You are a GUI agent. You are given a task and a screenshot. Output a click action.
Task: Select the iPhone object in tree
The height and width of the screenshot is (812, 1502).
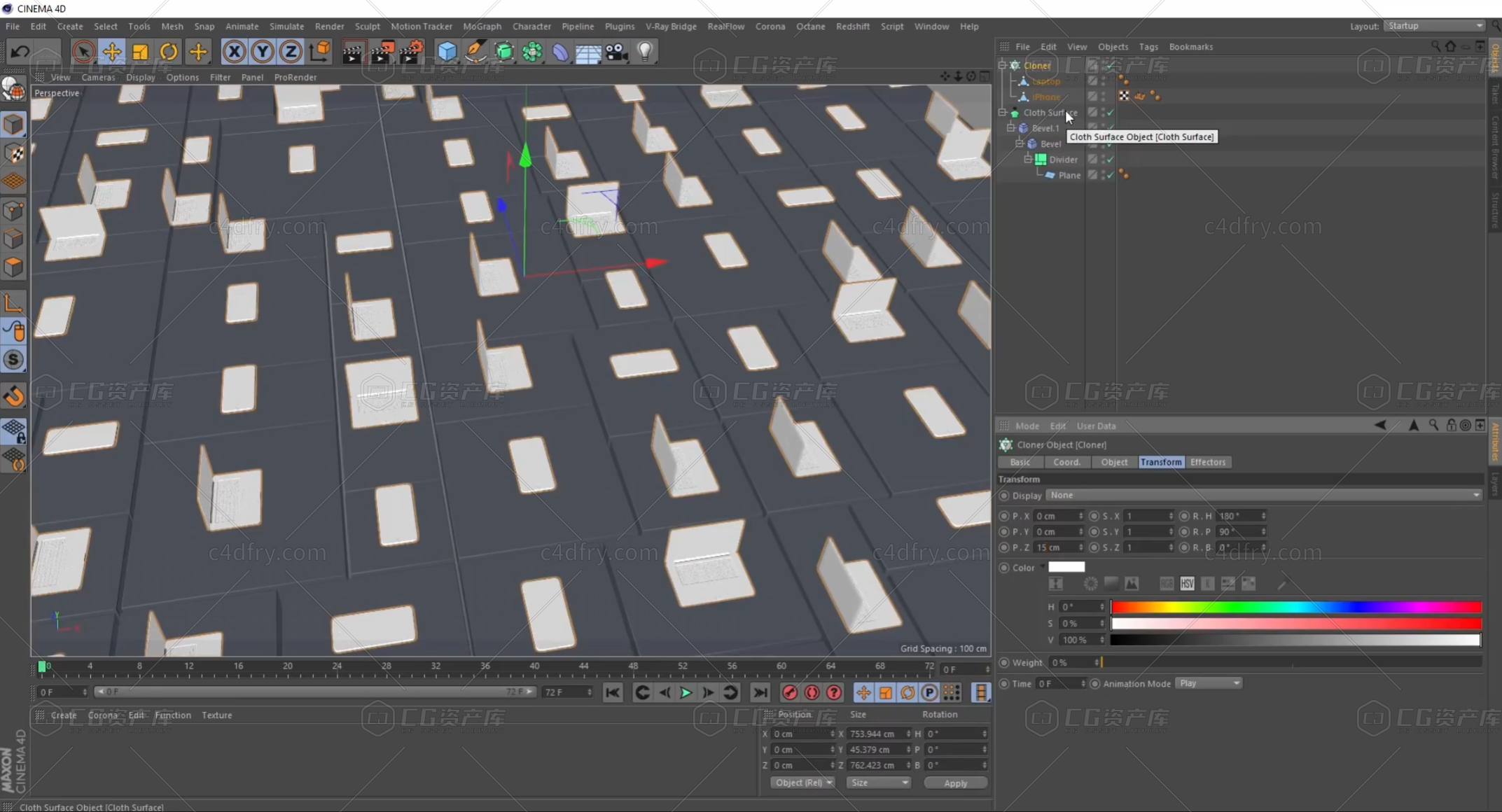click(x=1046, y=97)
